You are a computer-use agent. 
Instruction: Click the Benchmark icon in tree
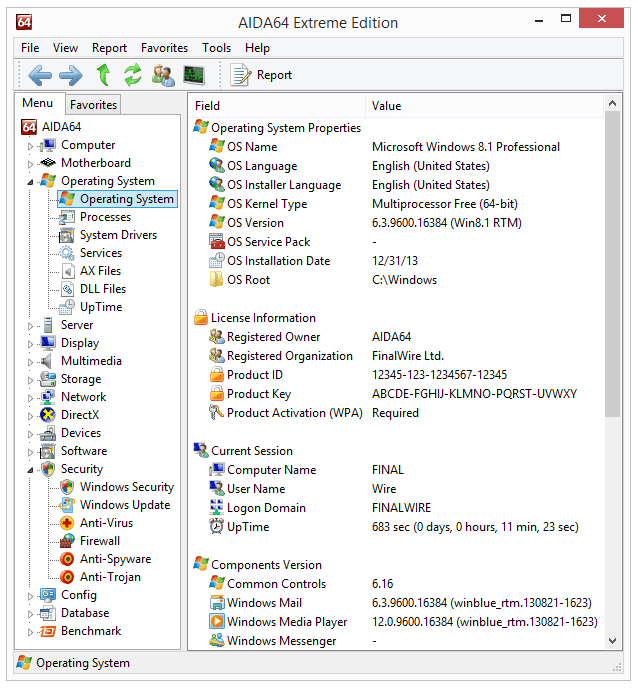pos(47,631)
